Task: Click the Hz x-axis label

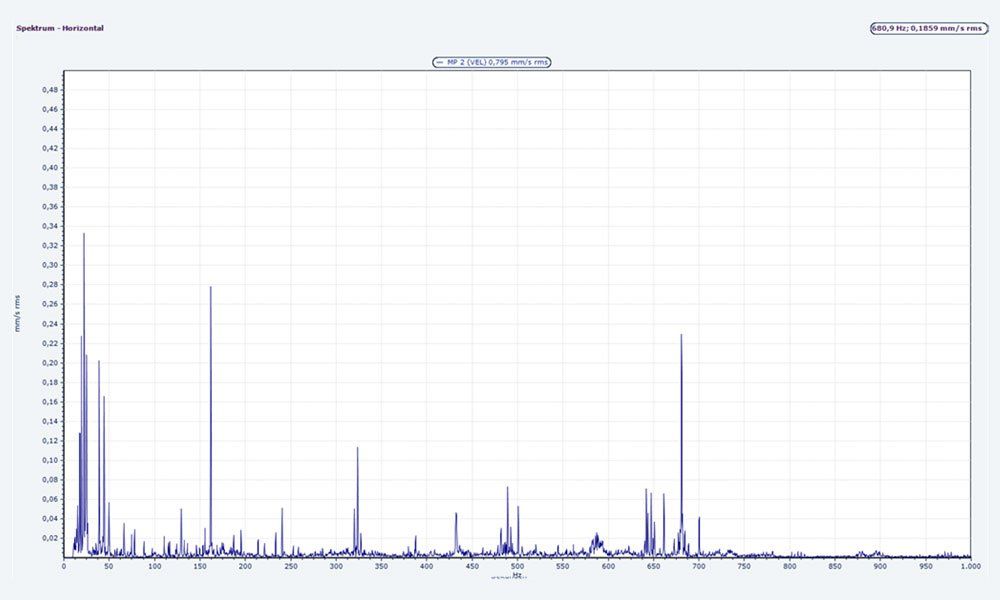Action: (x=516, y=575)
